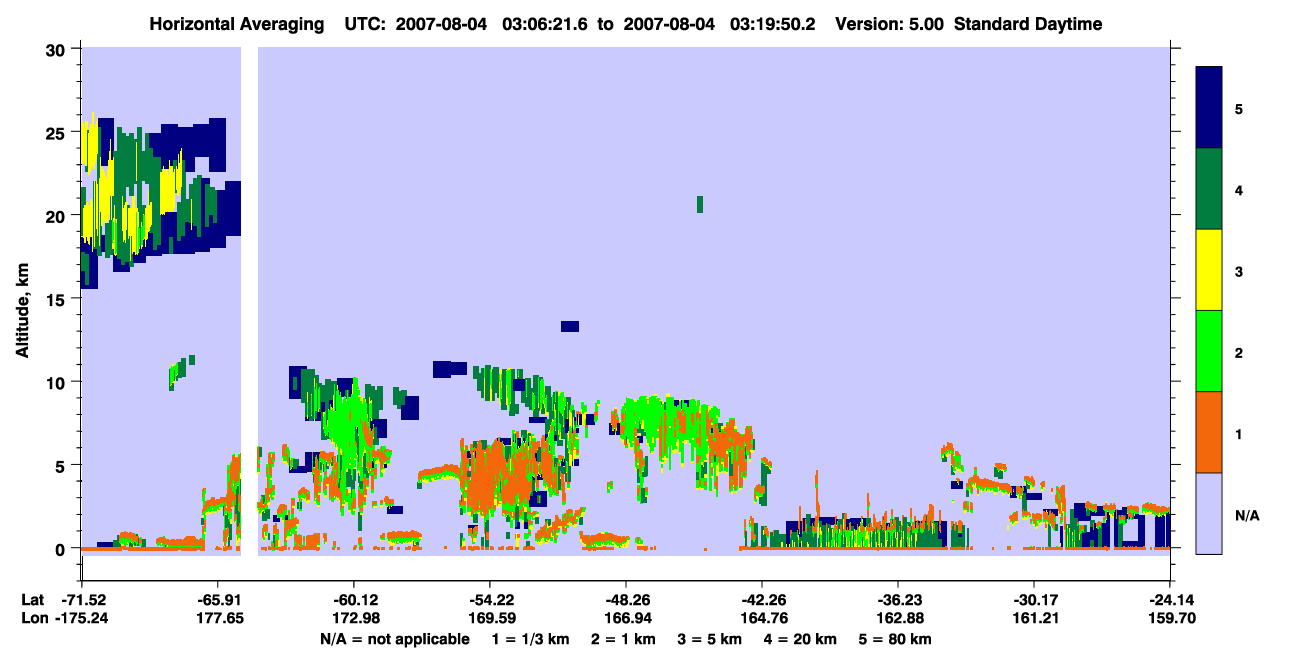Click the dark blue color bar segment labeled 5
Screen dimensions: 1300x667
coord(1210,108)
